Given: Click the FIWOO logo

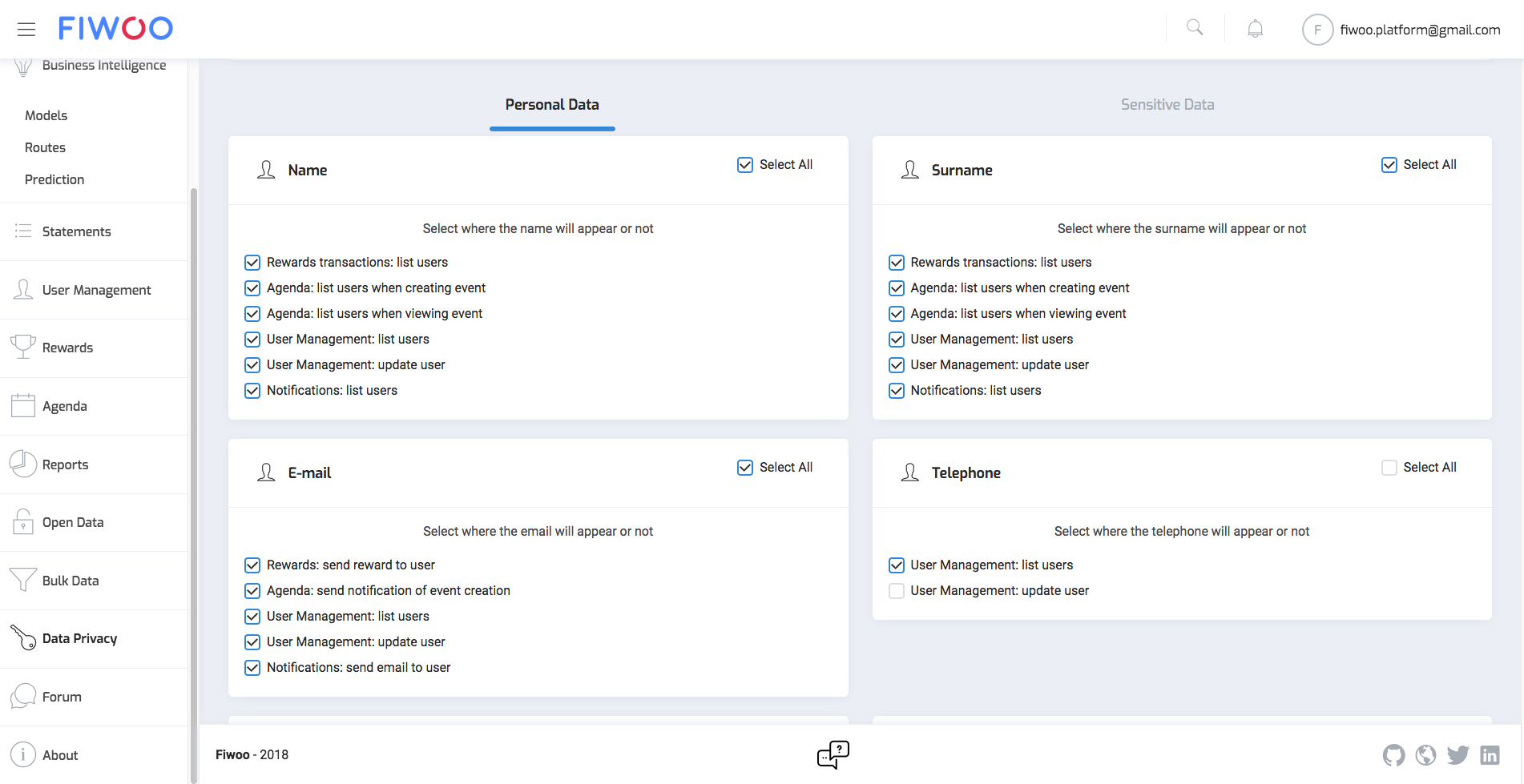Looking at the screenshot, I should [115, 29].
